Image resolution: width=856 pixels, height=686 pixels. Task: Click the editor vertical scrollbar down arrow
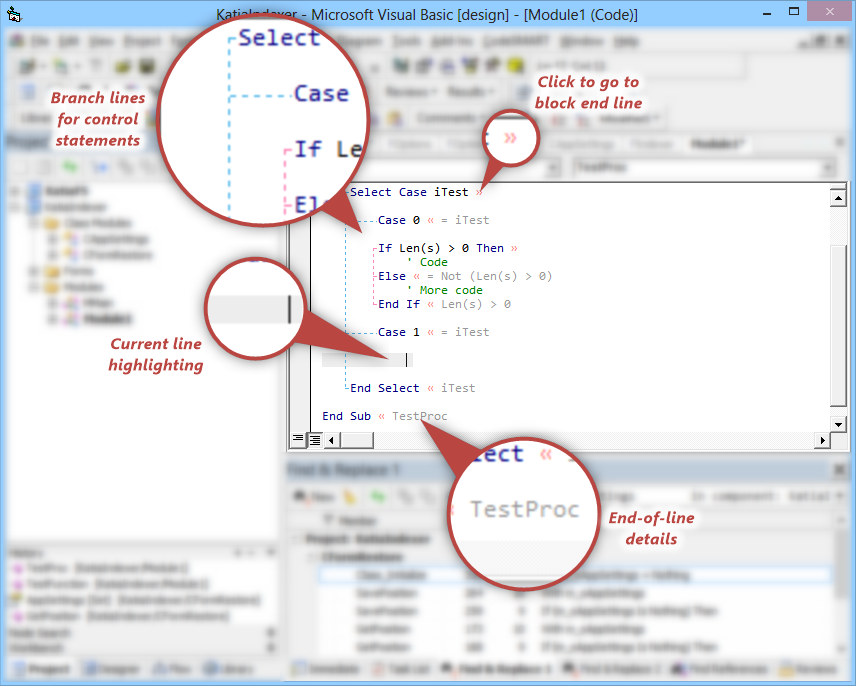click(x=837, y=423)
